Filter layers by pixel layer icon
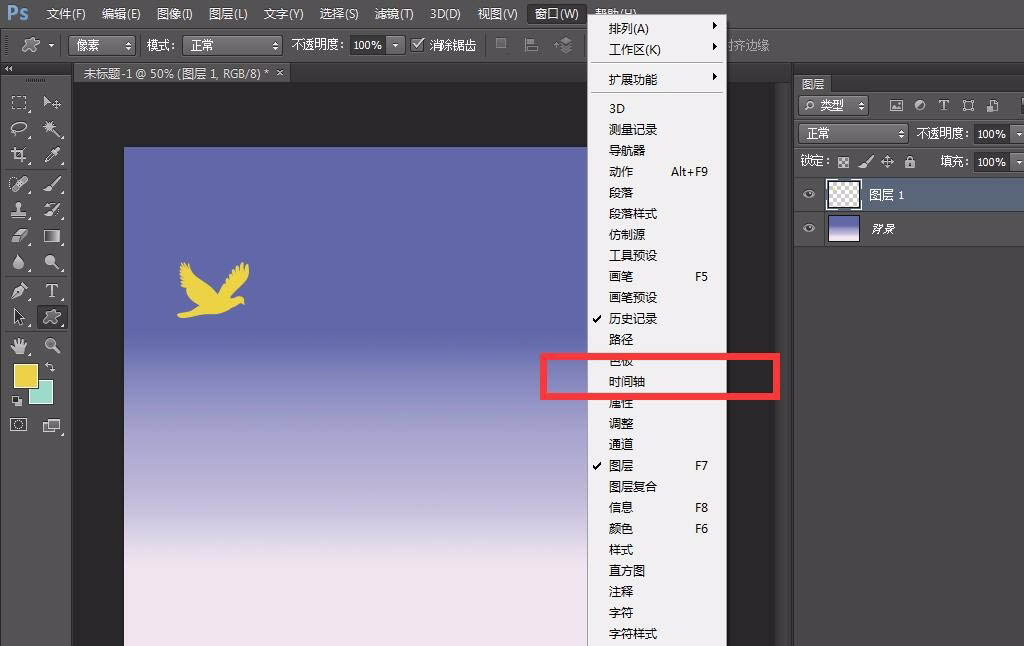 [x=897, y=105]
